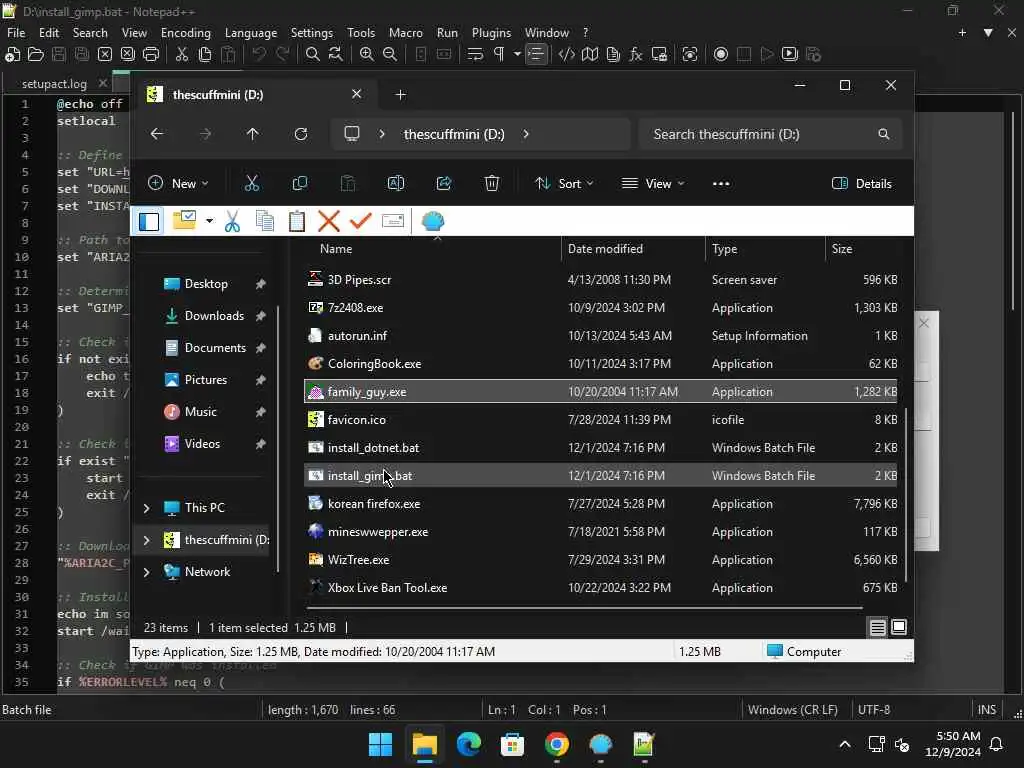Open the folder options dropdown arrow in white toolbar

[x=209, y=221]
